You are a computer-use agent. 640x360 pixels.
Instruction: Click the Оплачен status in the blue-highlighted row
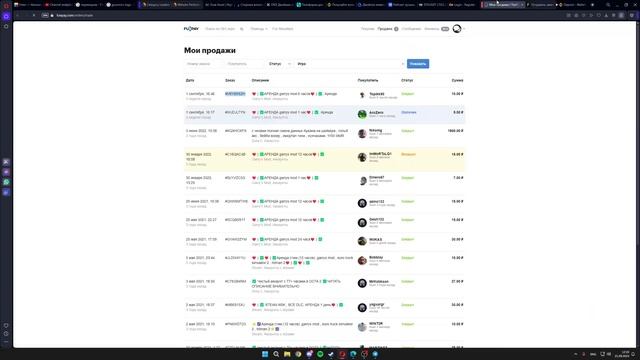409,112
